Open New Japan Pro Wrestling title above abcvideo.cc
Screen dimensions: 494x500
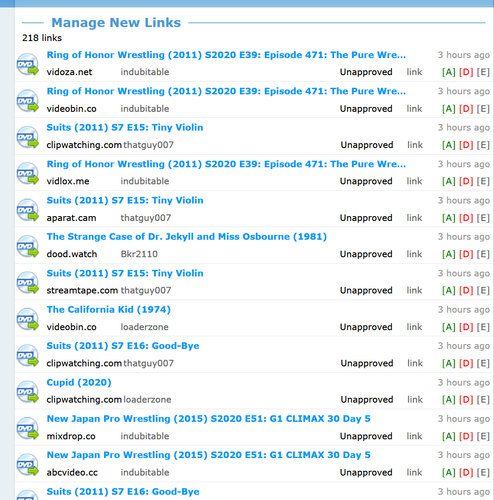(x=209, y=455)
